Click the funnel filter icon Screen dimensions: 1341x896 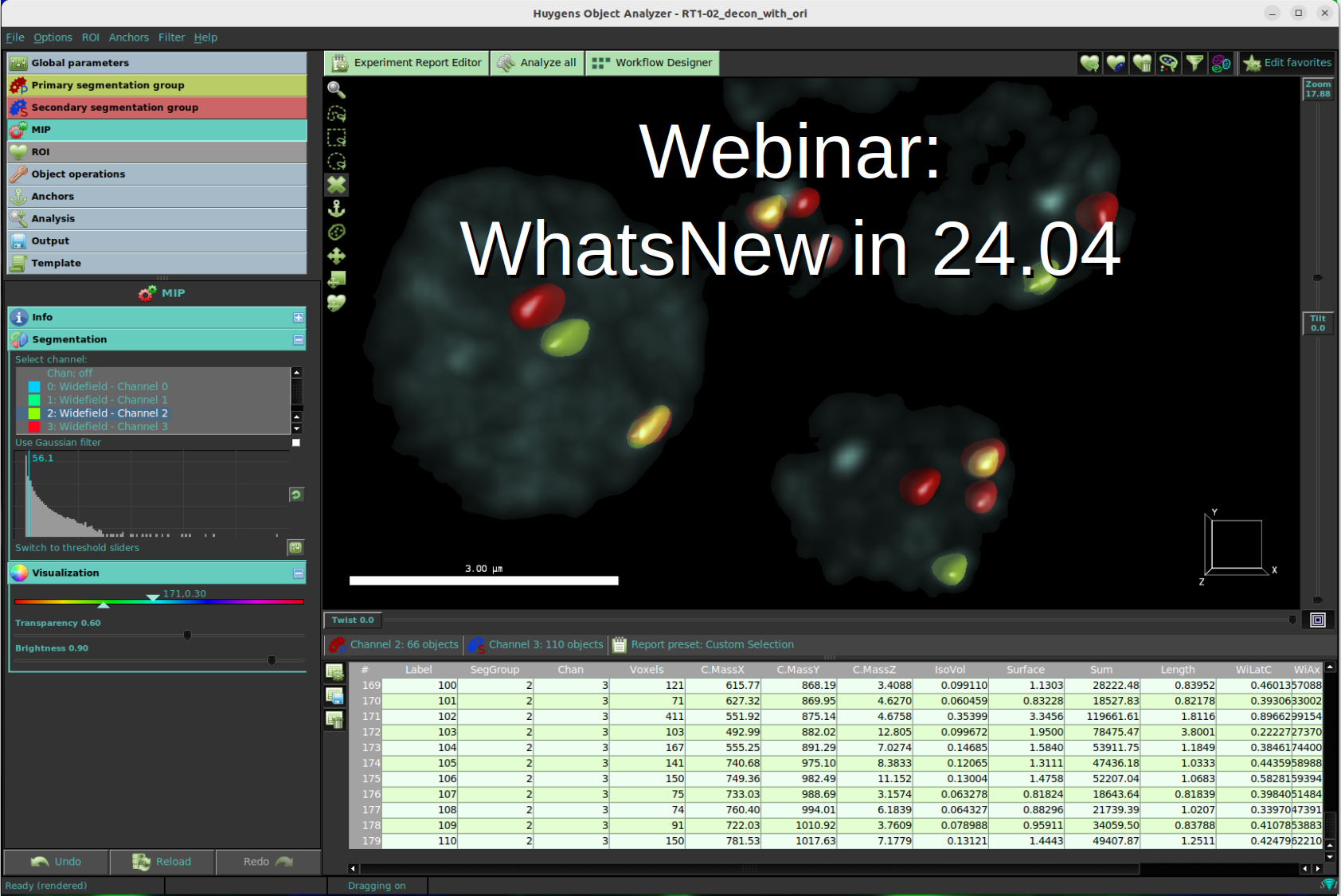(1194, 63)
